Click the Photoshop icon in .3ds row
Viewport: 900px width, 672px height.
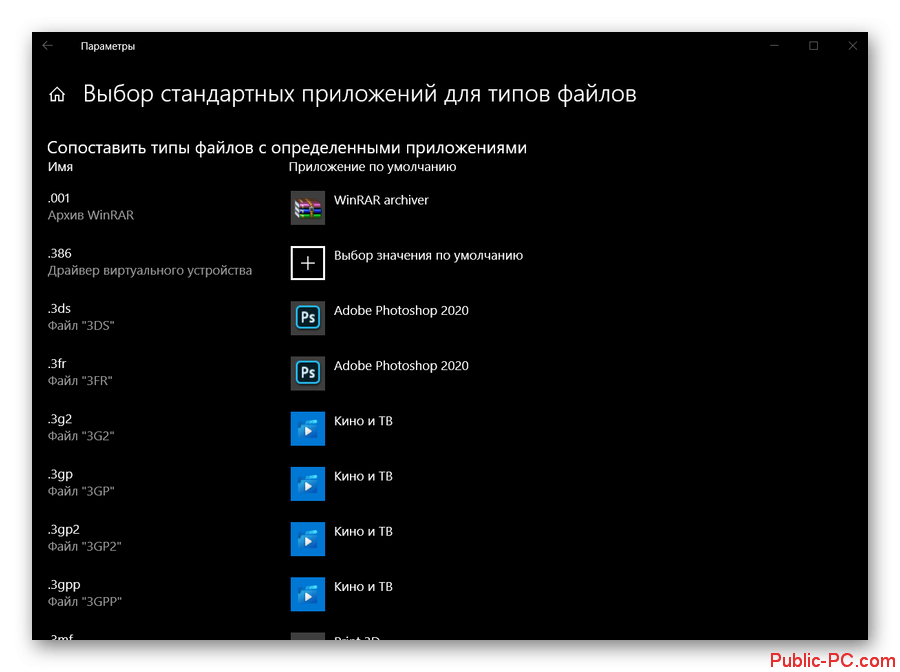pos(308,318)
